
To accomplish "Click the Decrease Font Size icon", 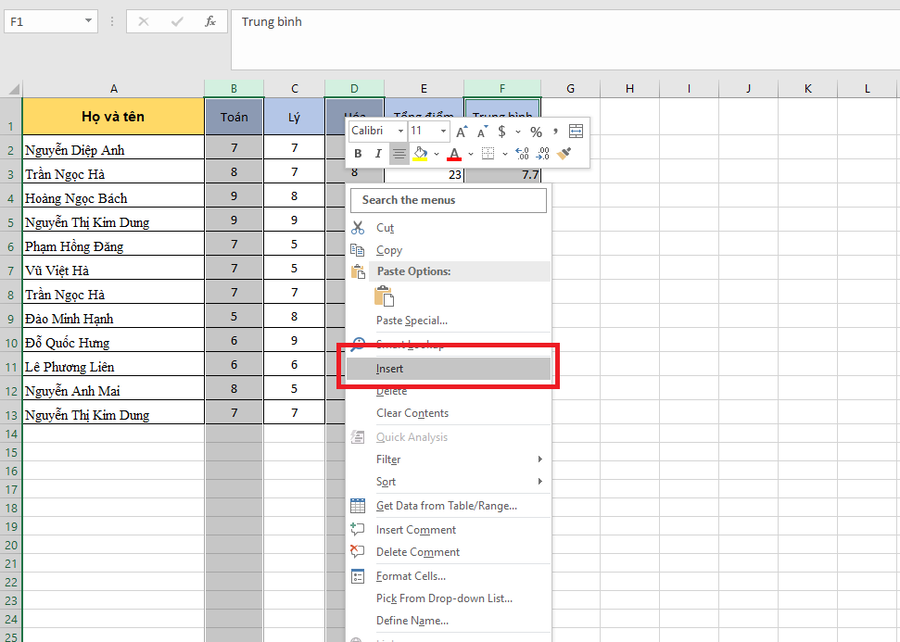I will click(x=482, y=132).
